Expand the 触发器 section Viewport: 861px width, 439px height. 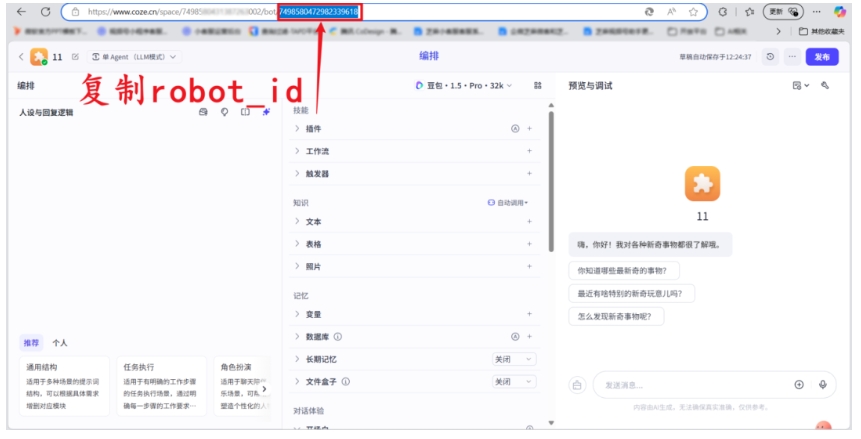click(297, 173)
